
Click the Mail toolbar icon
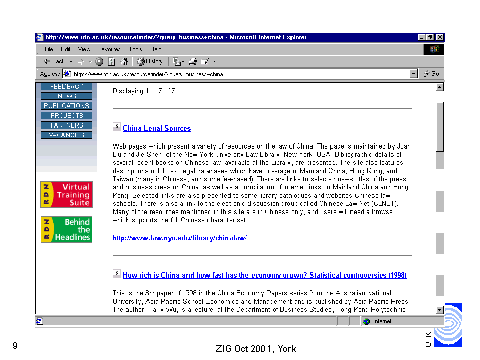pyautogui.click(x=178, y=62)
